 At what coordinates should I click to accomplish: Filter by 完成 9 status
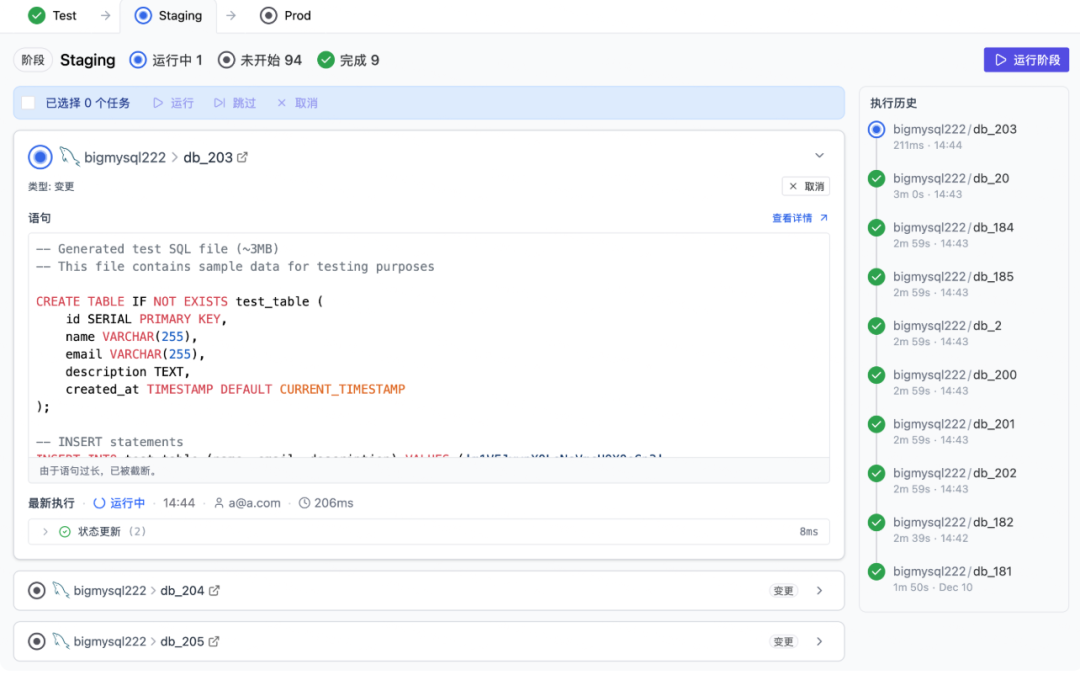(x=349, y=60)
